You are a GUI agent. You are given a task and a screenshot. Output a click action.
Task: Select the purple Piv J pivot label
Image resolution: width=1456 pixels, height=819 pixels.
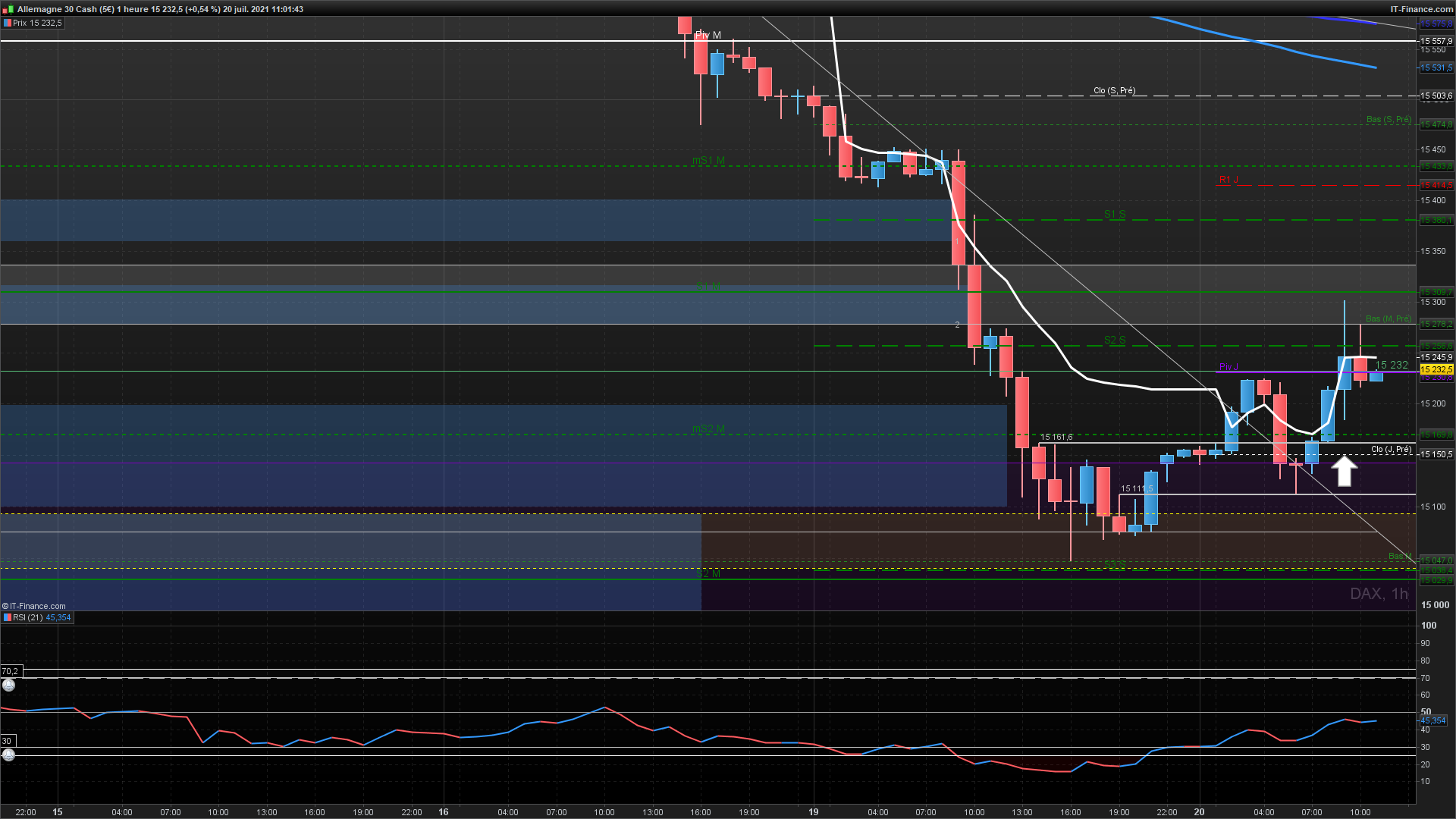coord(1228,367)
